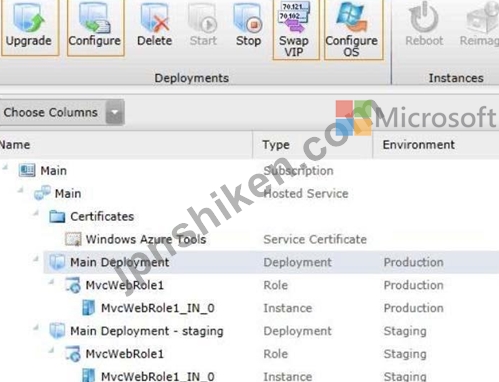Click the Subscription type cell

298,171
